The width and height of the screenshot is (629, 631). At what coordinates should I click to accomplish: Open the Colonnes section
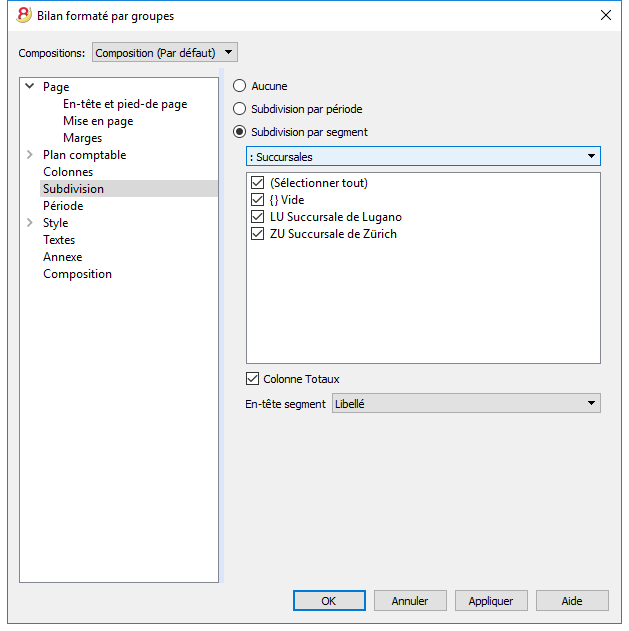click(x=68, y=172)
